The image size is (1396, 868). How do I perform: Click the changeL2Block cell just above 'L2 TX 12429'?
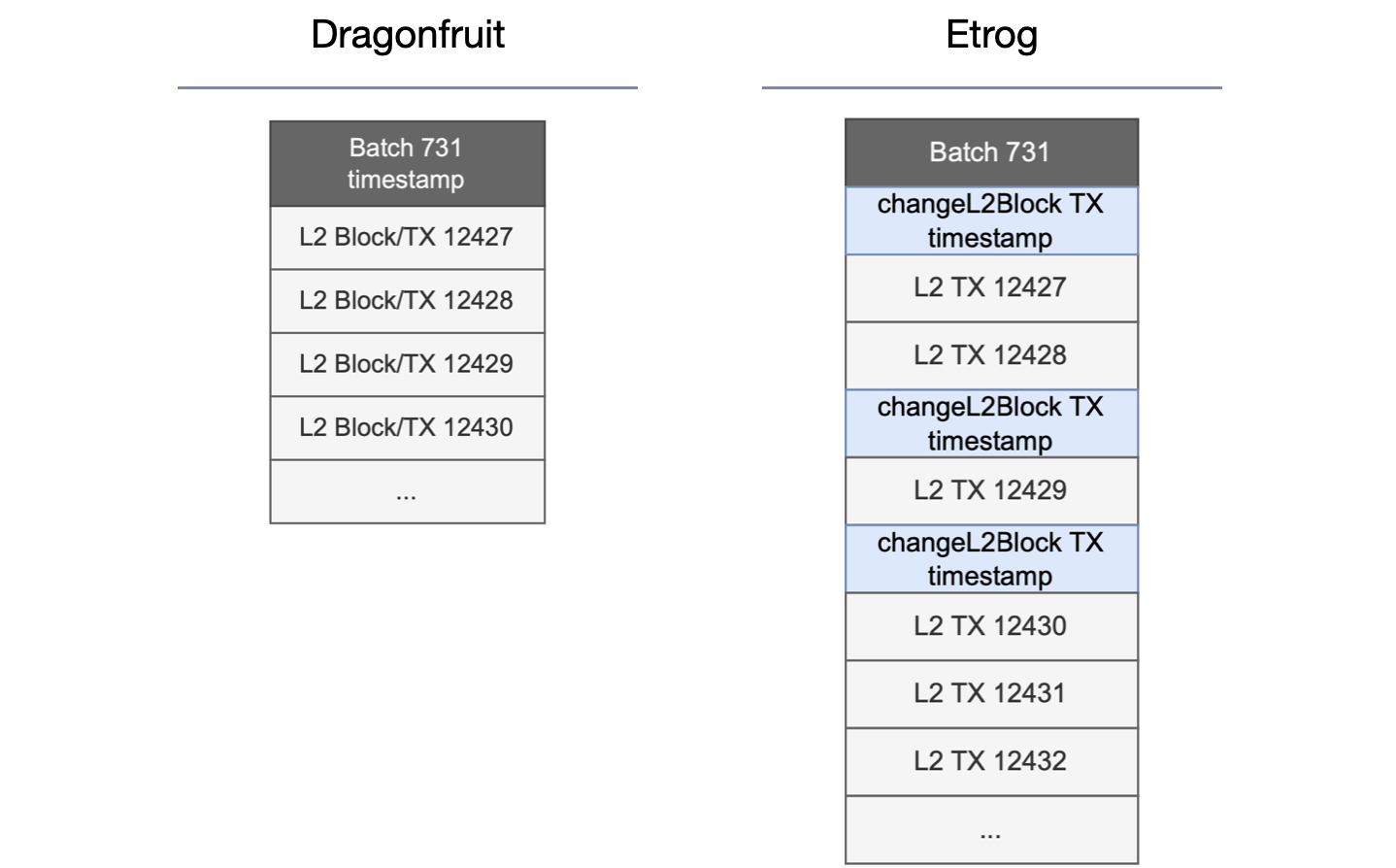991,423
